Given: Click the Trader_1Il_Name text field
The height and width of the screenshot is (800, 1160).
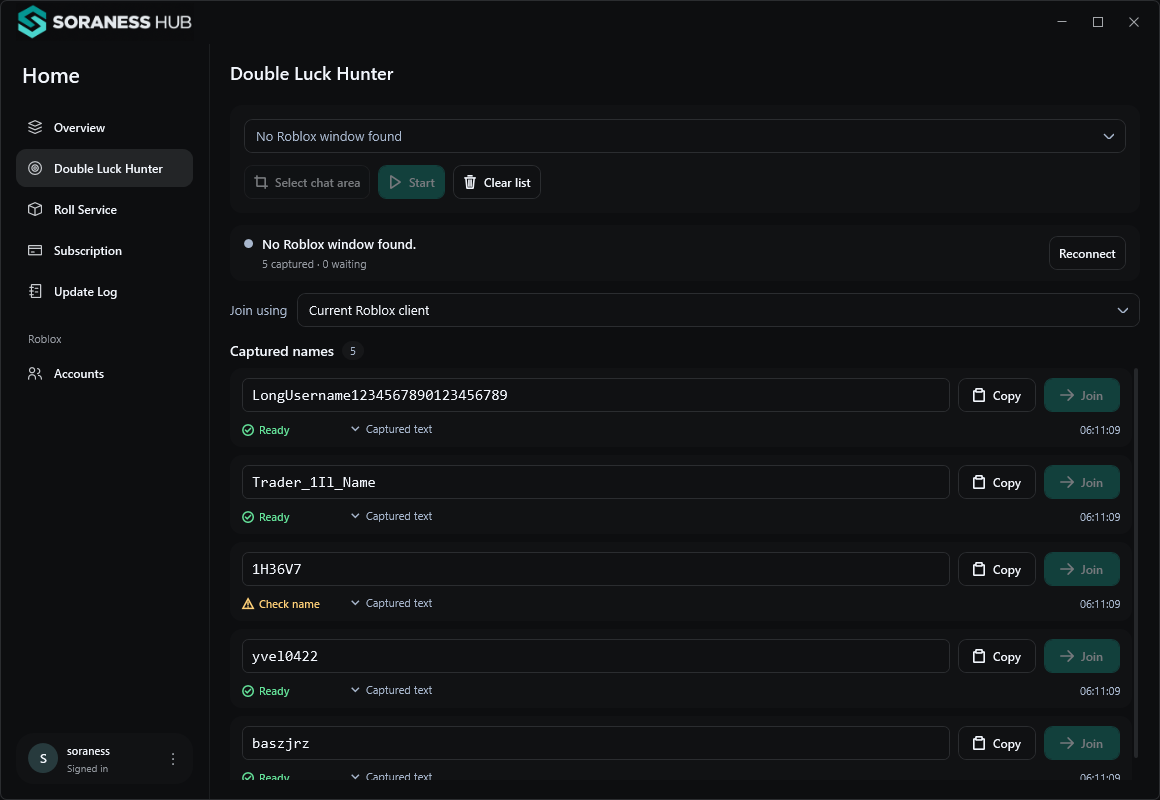Looking at the screenshot, I should 596,482.
